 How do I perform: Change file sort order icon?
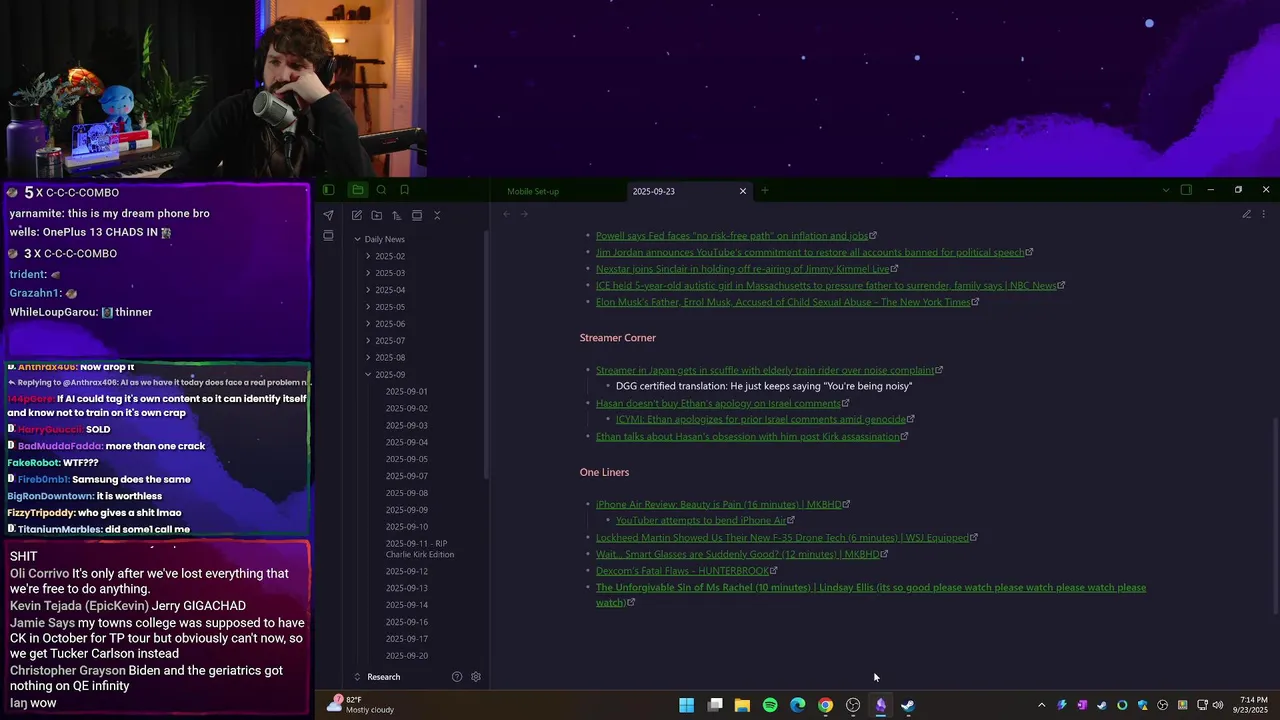(x=396, y=215)
